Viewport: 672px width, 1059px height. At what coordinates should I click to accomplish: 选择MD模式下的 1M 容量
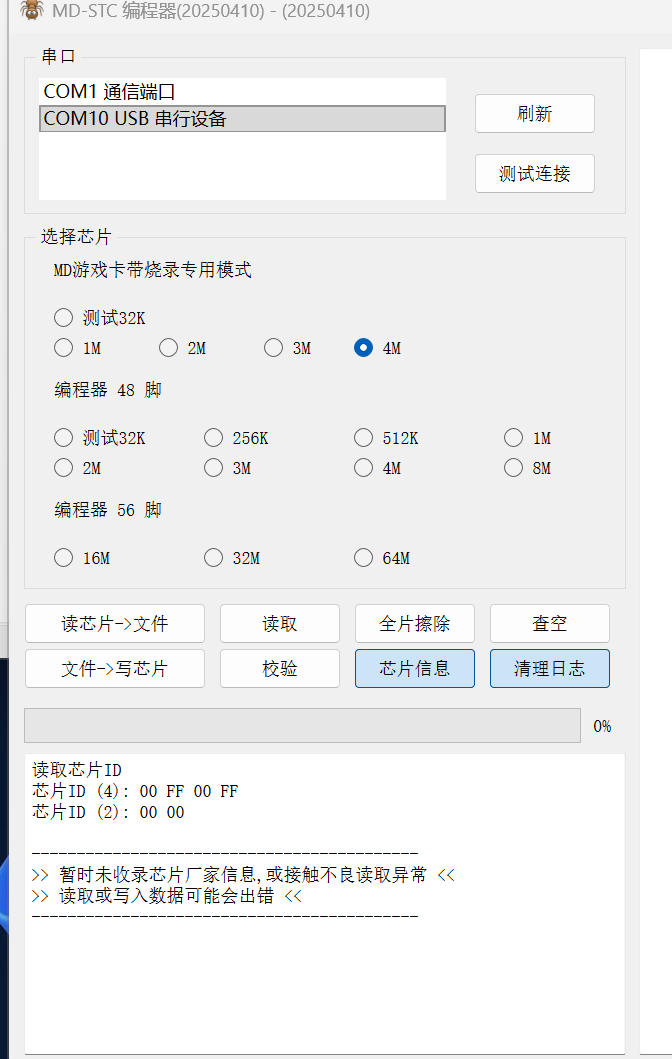63,347
